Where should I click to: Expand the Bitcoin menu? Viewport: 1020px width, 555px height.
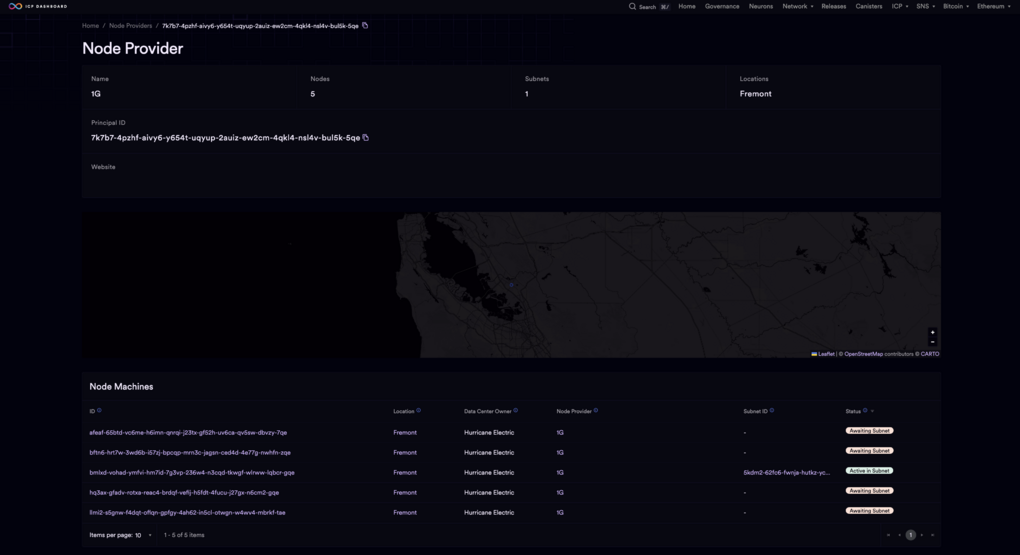(x=955, y=6)
